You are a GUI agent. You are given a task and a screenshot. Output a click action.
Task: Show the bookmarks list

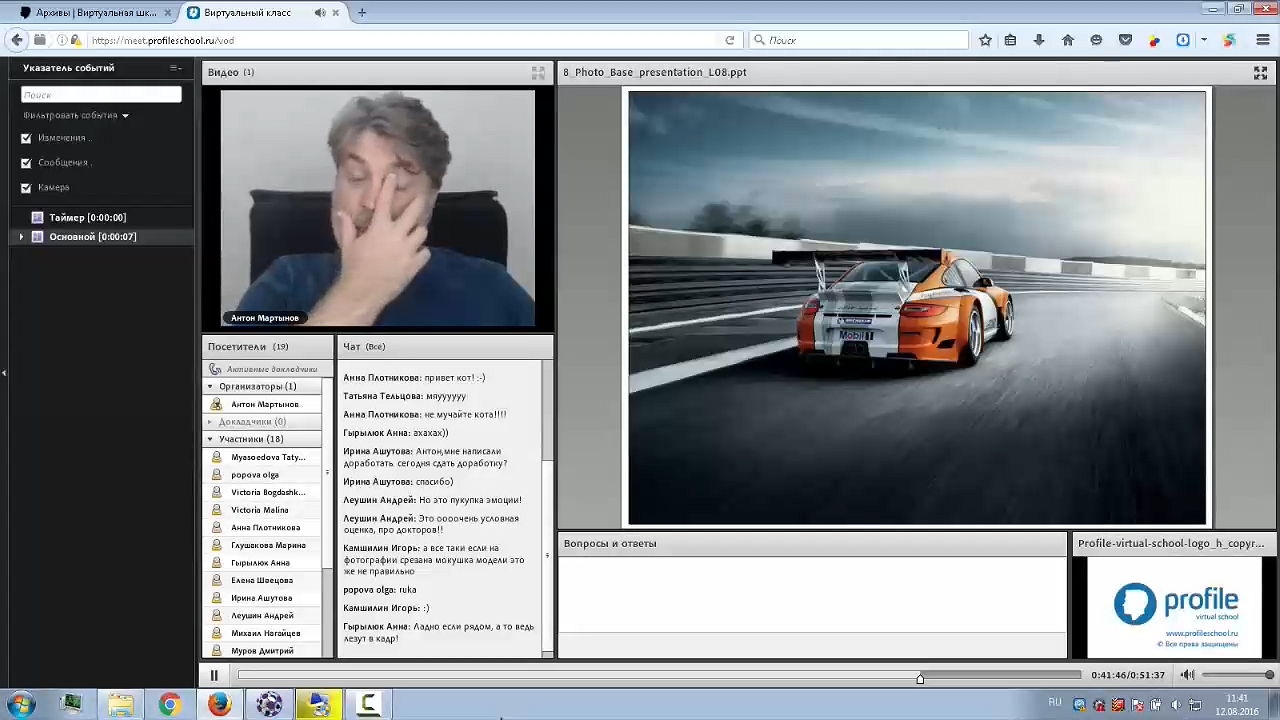point(1011,40)
